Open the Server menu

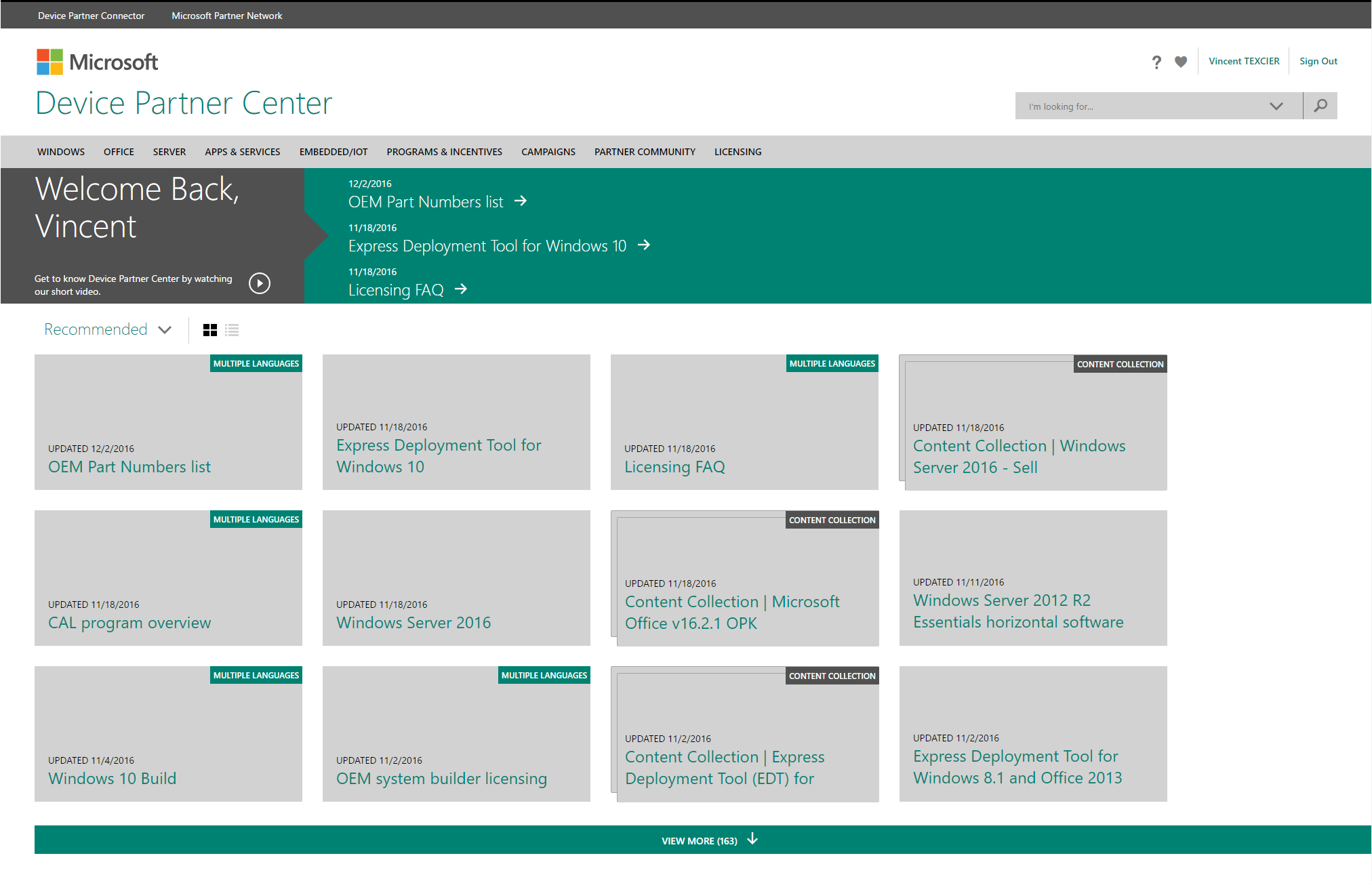[x=169, y=152]
